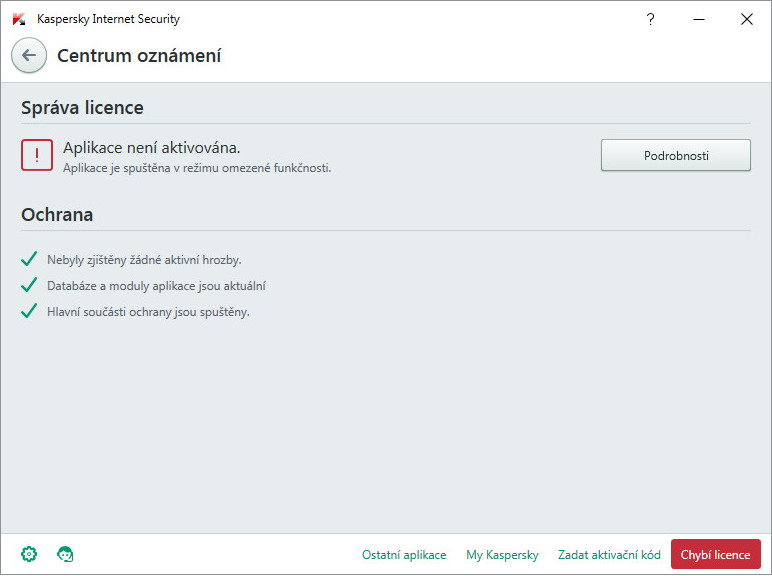
Task: Click the 'Aplikace není aktivována' message
Action: [152, 148]
